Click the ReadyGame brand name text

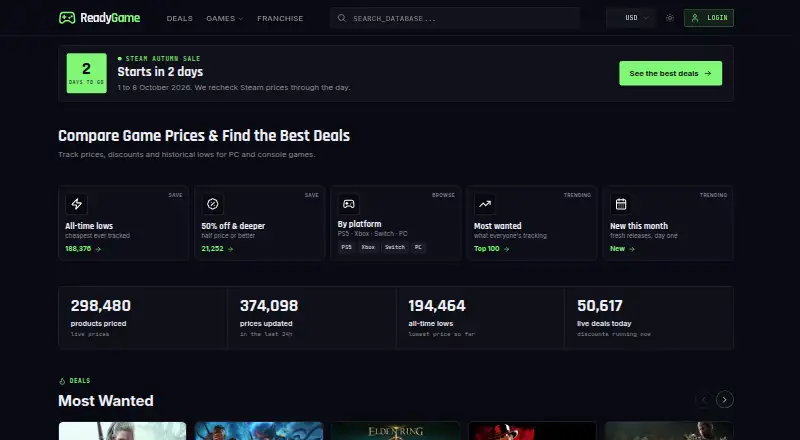[x=110, y=18]
